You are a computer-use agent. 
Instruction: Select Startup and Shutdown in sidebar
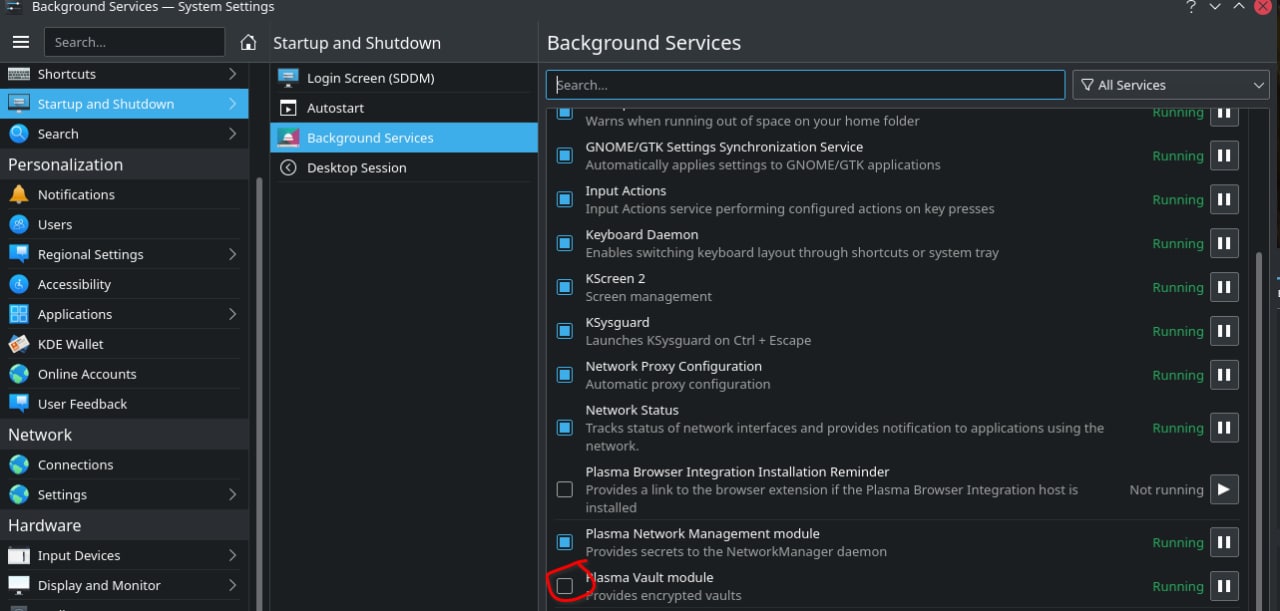click(x=124, y=104)
